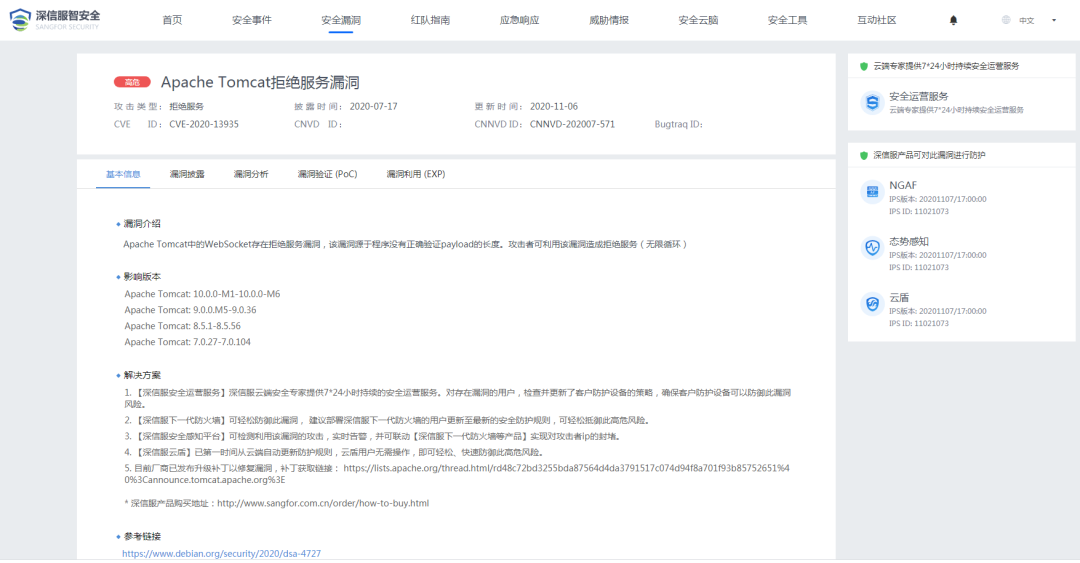1080x563 pixels.
Task: Click Apache Tomcat: 8.5.1-8.5.56 version line
Action: point(183,326)
